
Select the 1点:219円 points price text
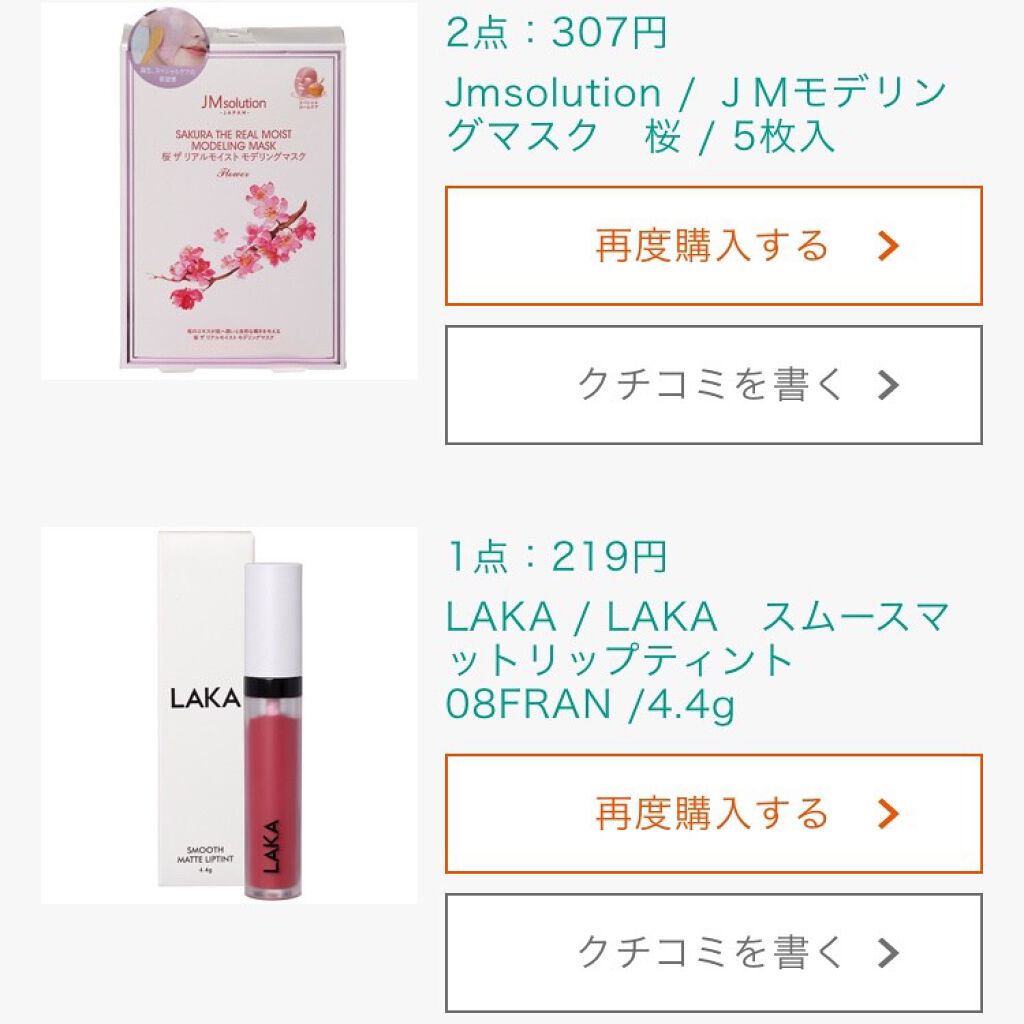[x=556, y=556]
